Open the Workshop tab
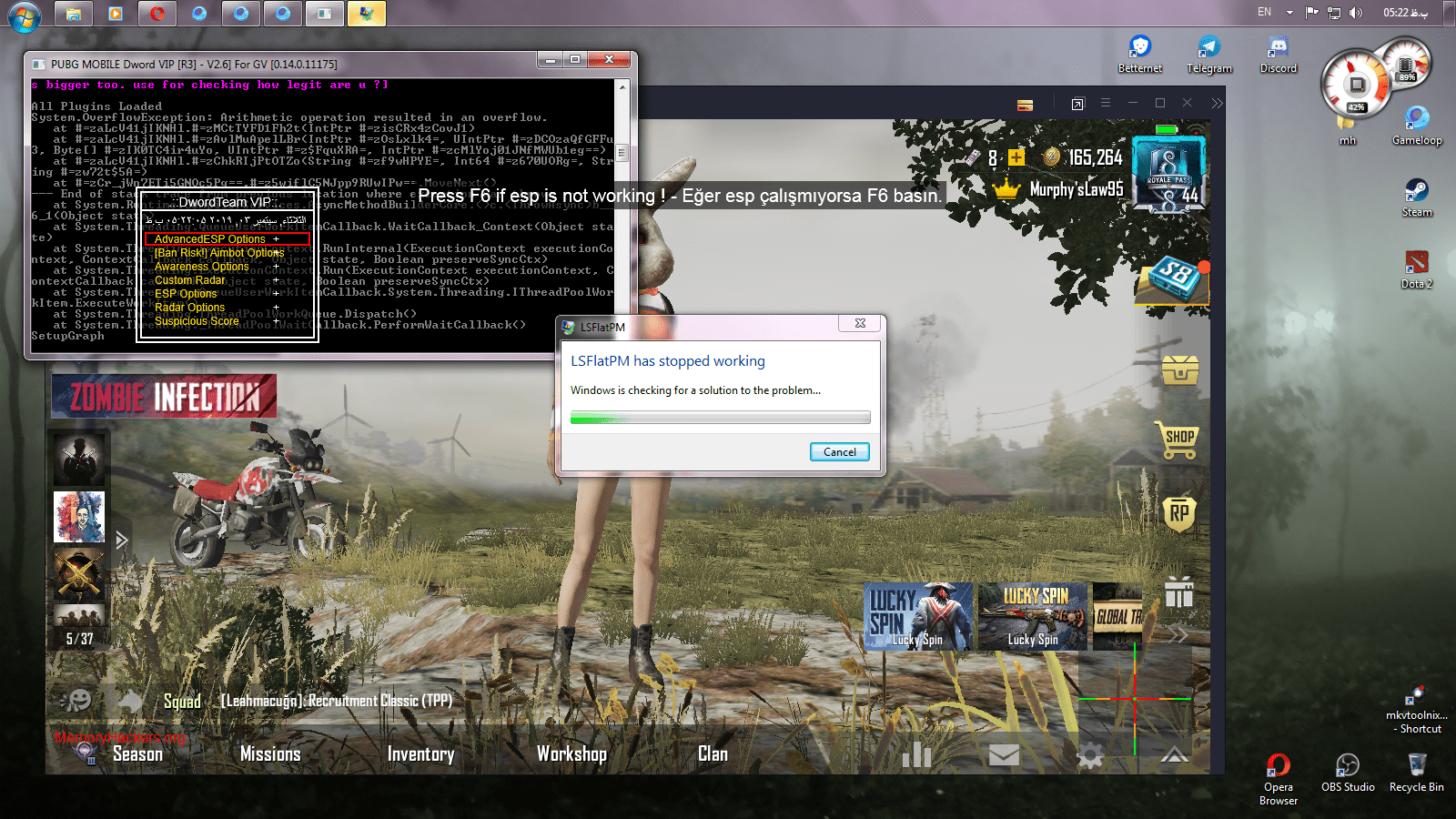Image resolution: width=1456 pixels, height=819 pixels. tap(571, 754)
